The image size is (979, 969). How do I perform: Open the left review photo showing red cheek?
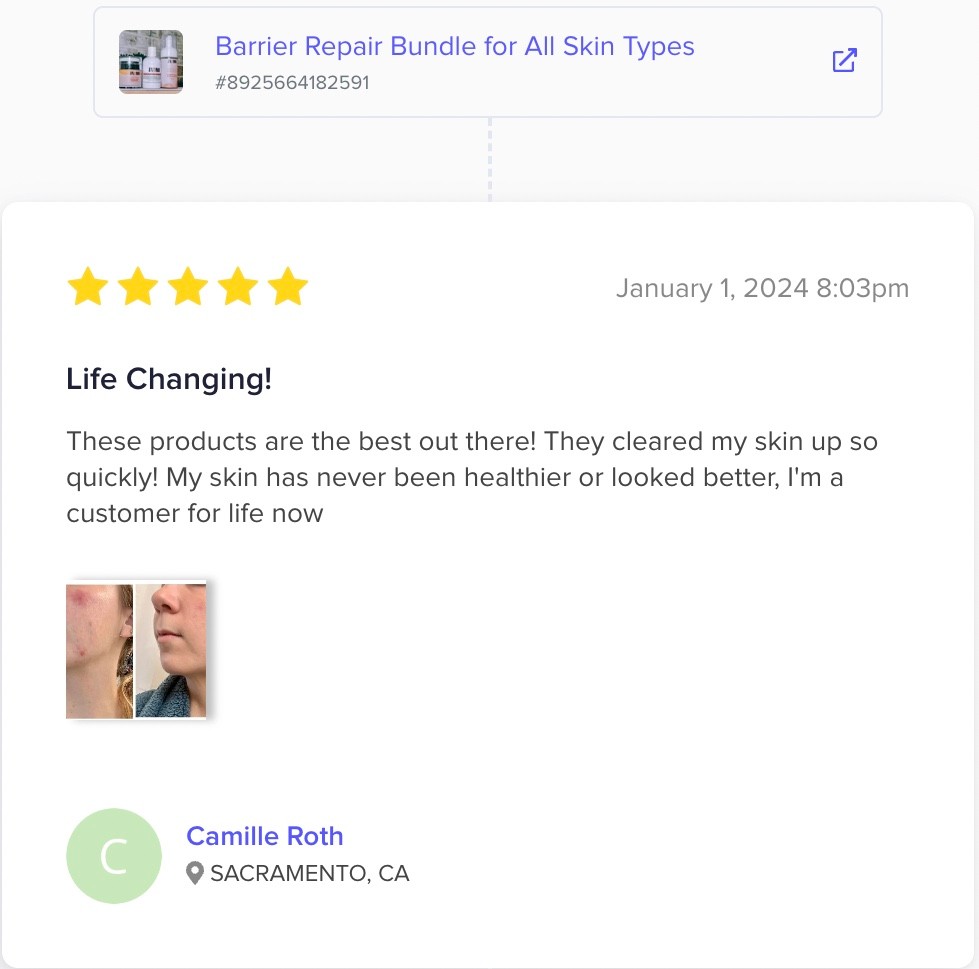point(99,651)
